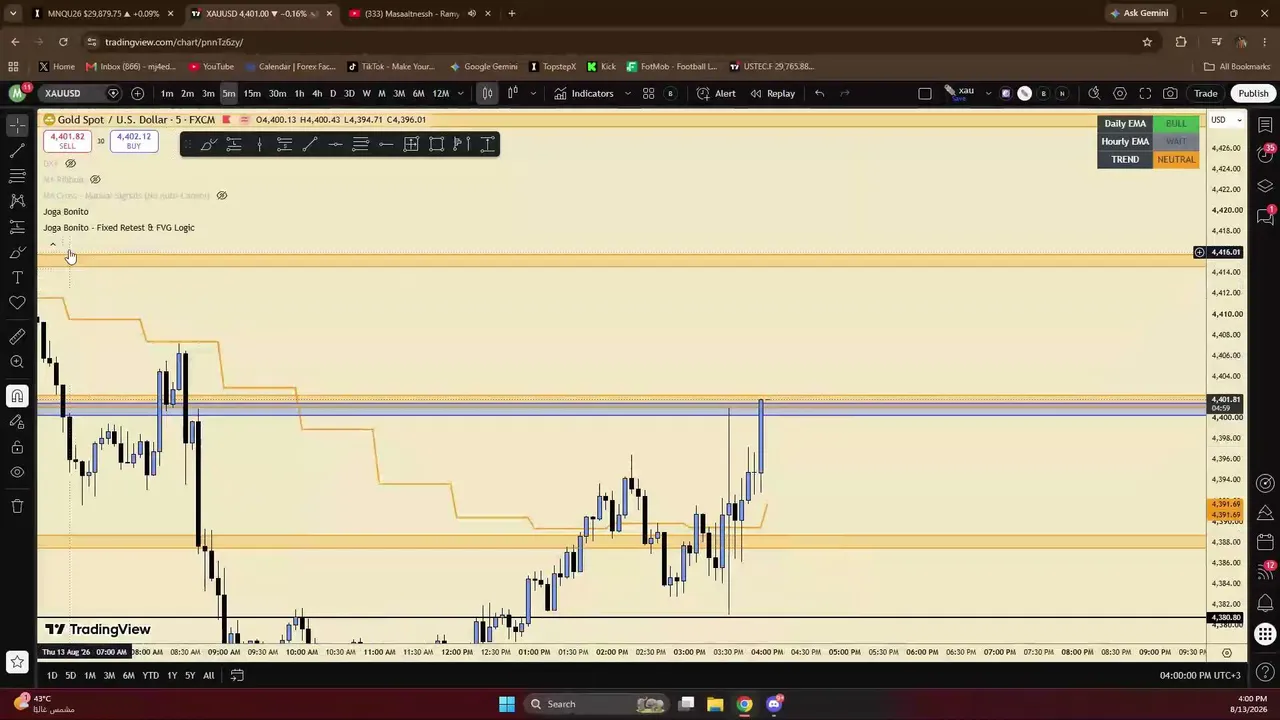Show the hidden MA Ribbon indicator
The width and height of the screenshot is (1280, 720).
coord(95,179)
